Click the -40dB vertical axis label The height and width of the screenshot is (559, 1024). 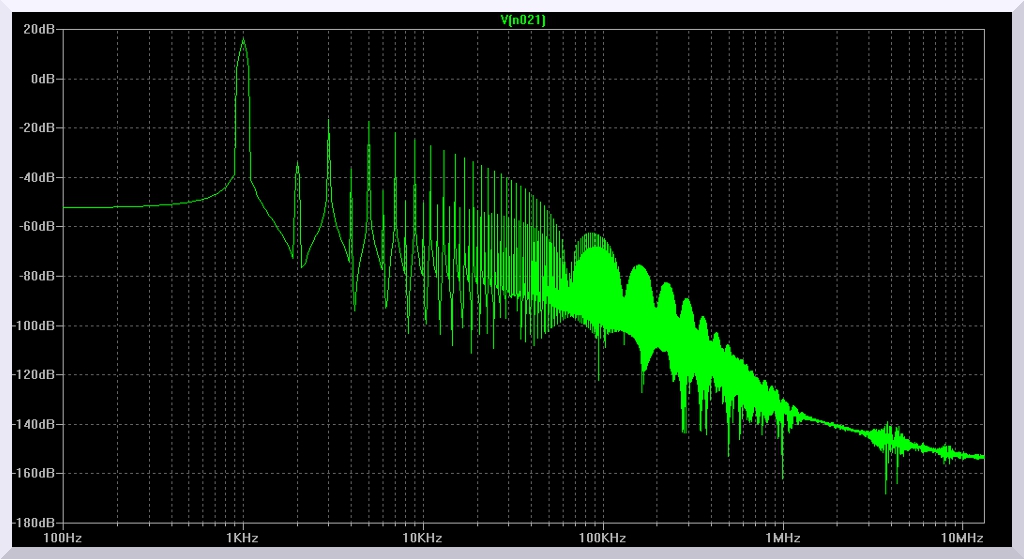[36, 177]
